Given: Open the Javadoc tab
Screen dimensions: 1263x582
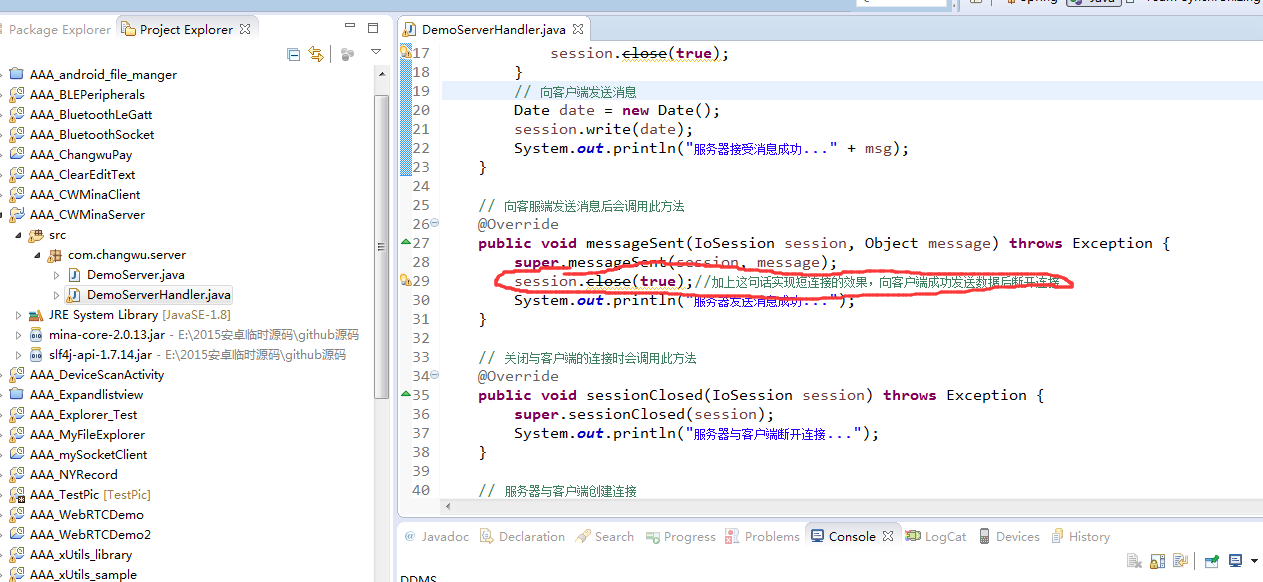Looking at the screenshot, I should click(436, 536).
